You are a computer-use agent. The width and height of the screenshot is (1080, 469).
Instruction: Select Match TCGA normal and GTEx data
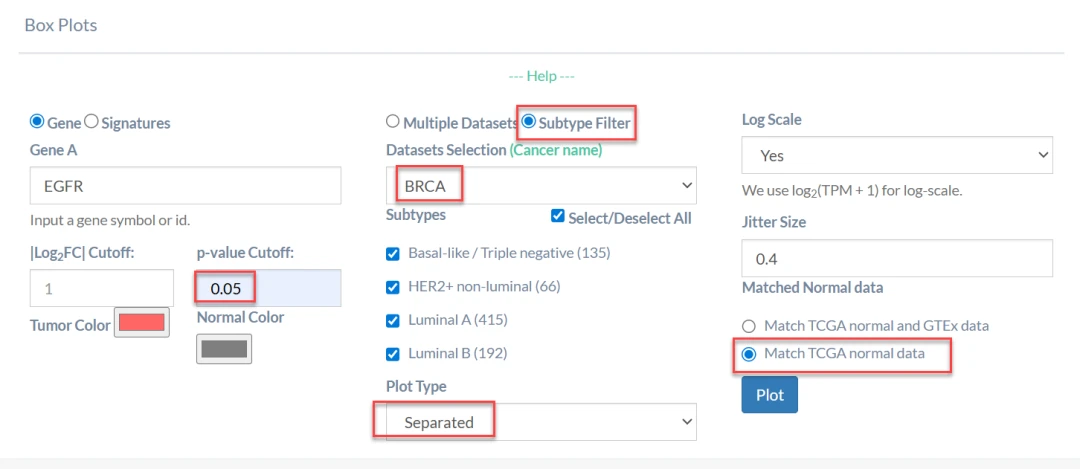coord(748,326)
